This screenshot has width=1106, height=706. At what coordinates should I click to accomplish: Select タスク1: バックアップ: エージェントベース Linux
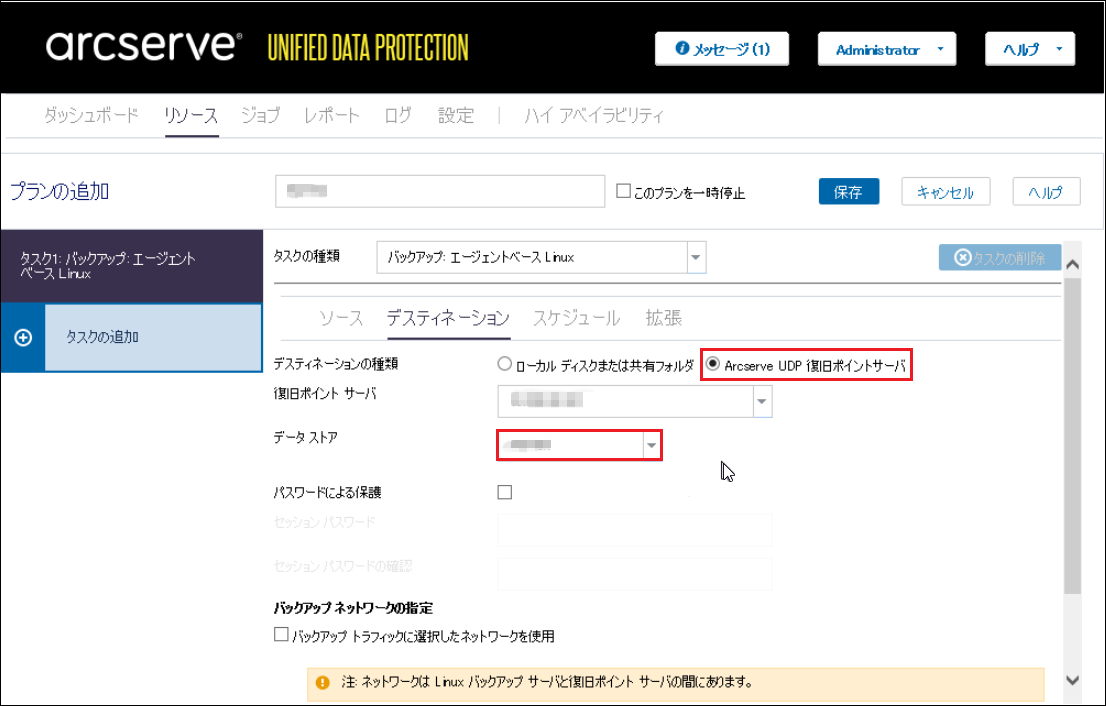pos(132,266)
